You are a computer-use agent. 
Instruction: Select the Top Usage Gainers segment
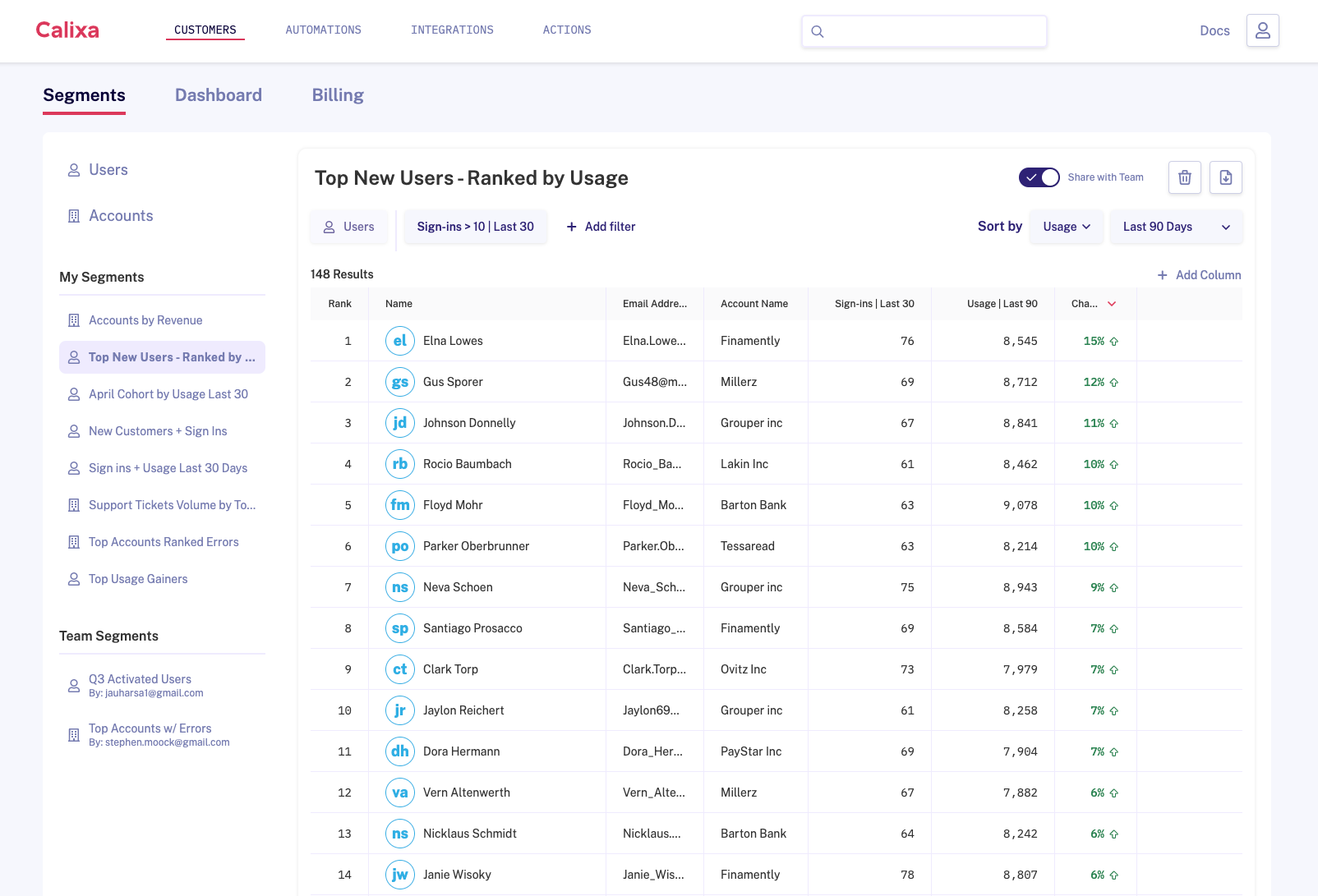[x=138, y=579]
